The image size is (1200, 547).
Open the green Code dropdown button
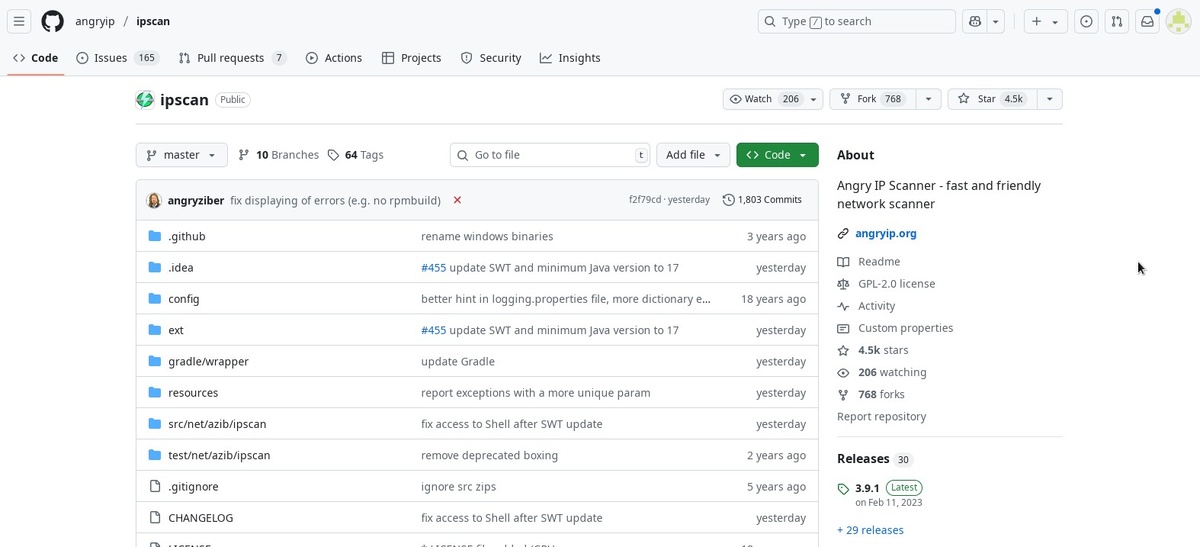[777, 155]
